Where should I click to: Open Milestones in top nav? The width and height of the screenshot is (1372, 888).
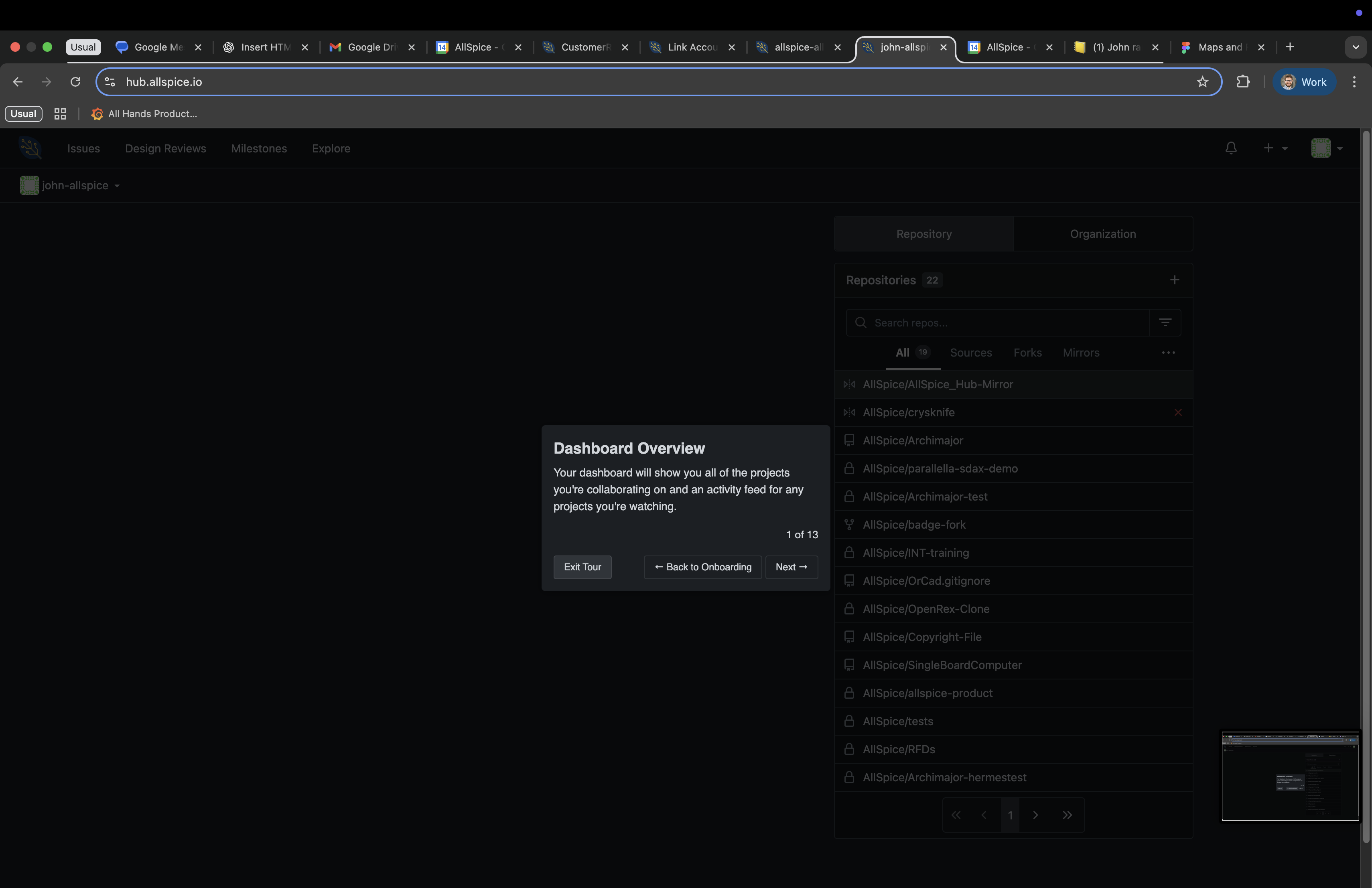[259, 149]
